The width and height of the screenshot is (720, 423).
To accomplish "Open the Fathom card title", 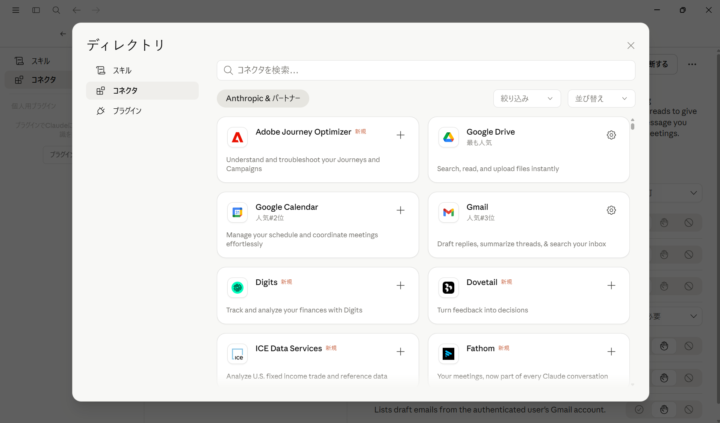I will (x=480, y=348).
